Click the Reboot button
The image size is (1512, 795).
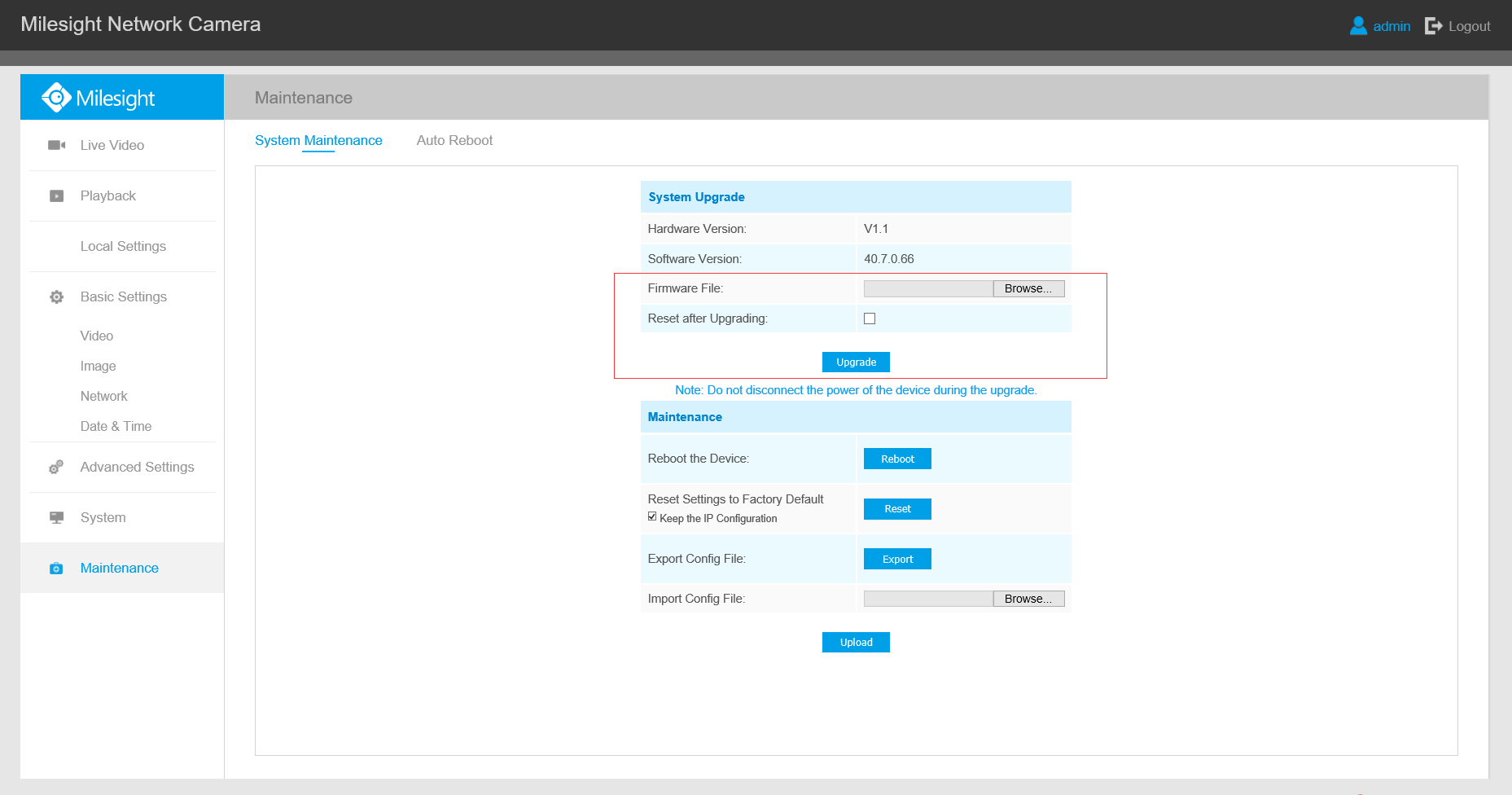click(x=897, y=459)
